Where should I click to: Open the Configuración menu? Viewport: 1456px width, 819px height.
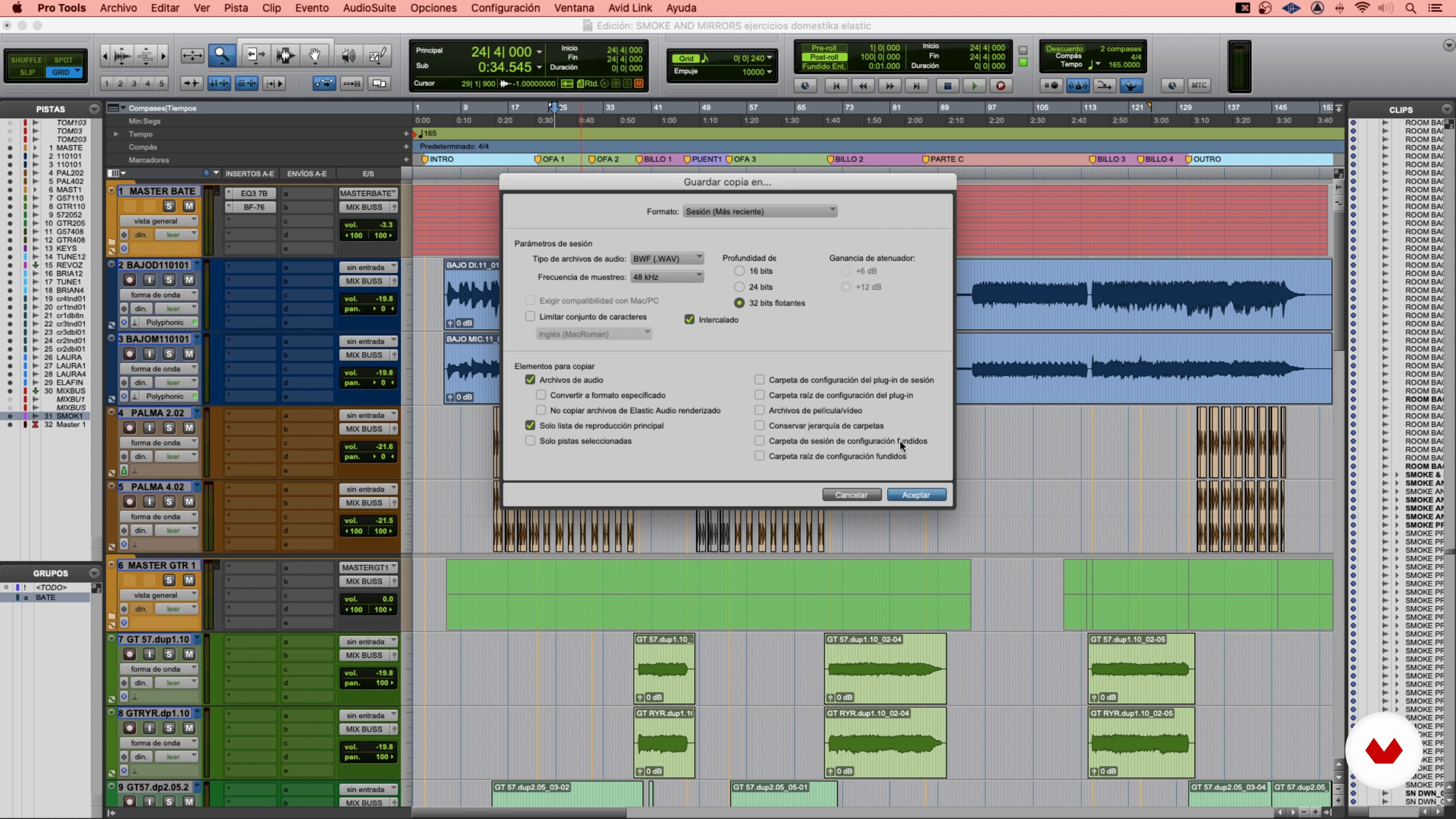coord(505,8)
